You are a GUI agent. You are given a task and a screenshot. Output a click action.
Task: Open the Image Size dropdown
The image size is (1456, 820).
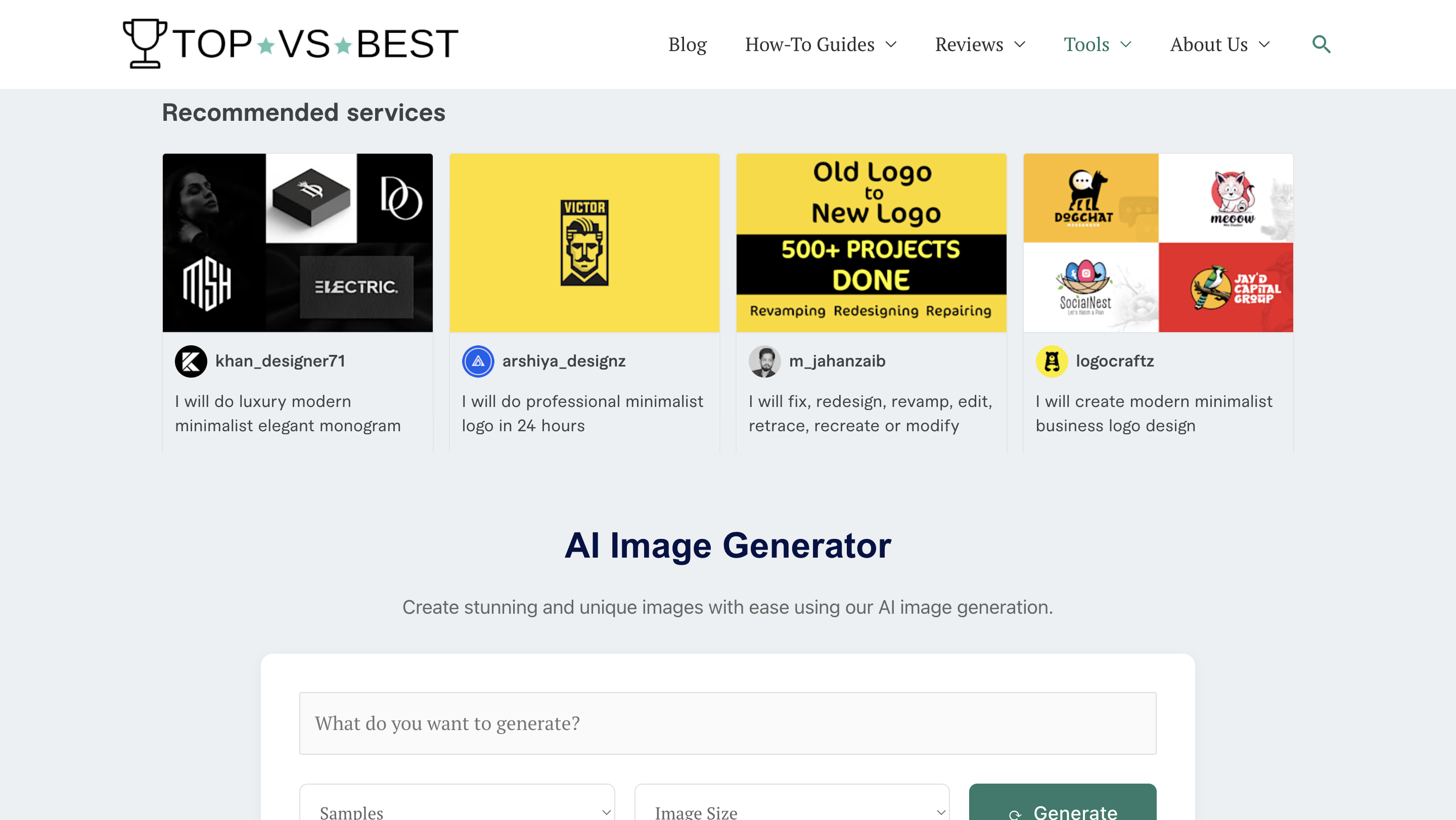click(x=791, y=808)
